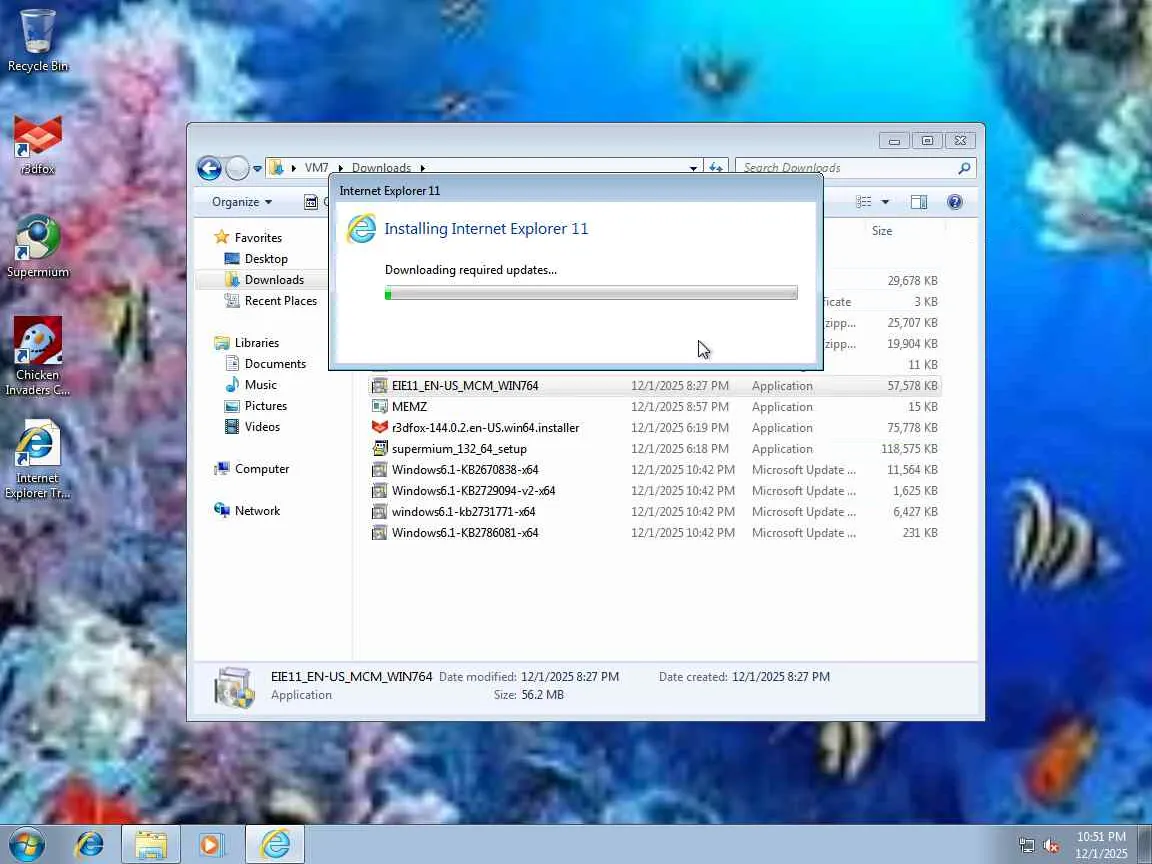This screenshot has height=864, width=1152.
Task: Click the IE11 installation progress bar
Action: click(x=591, y=293)
